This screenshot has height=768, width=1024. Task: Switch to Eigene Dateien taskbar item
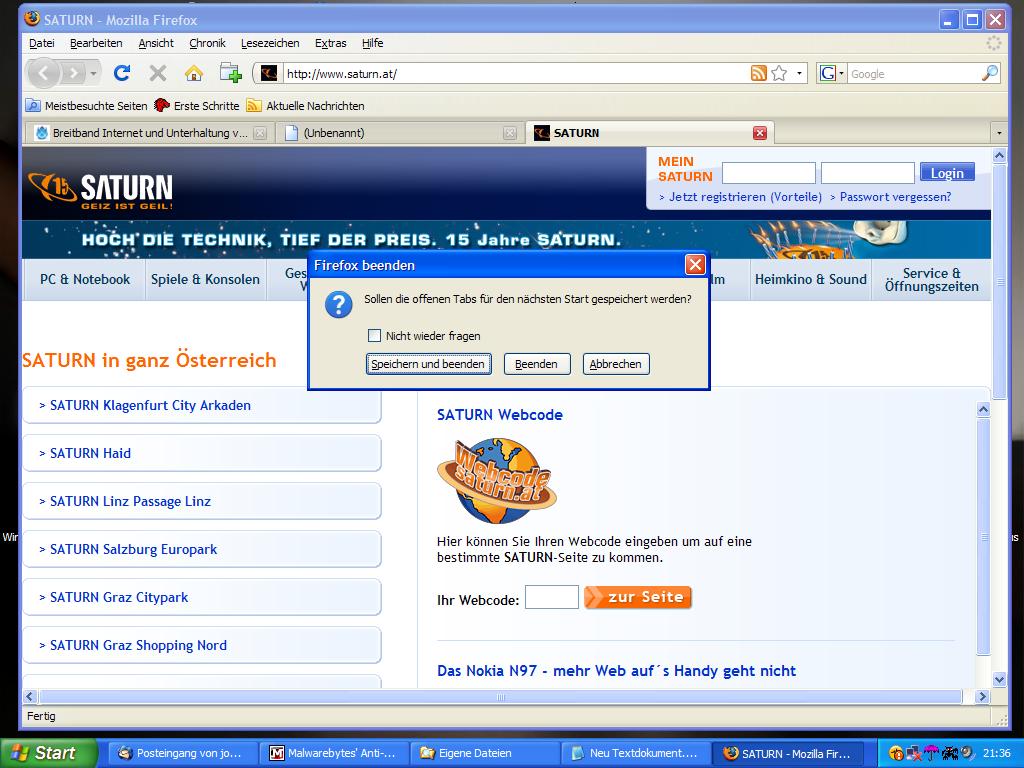point(485,754)
